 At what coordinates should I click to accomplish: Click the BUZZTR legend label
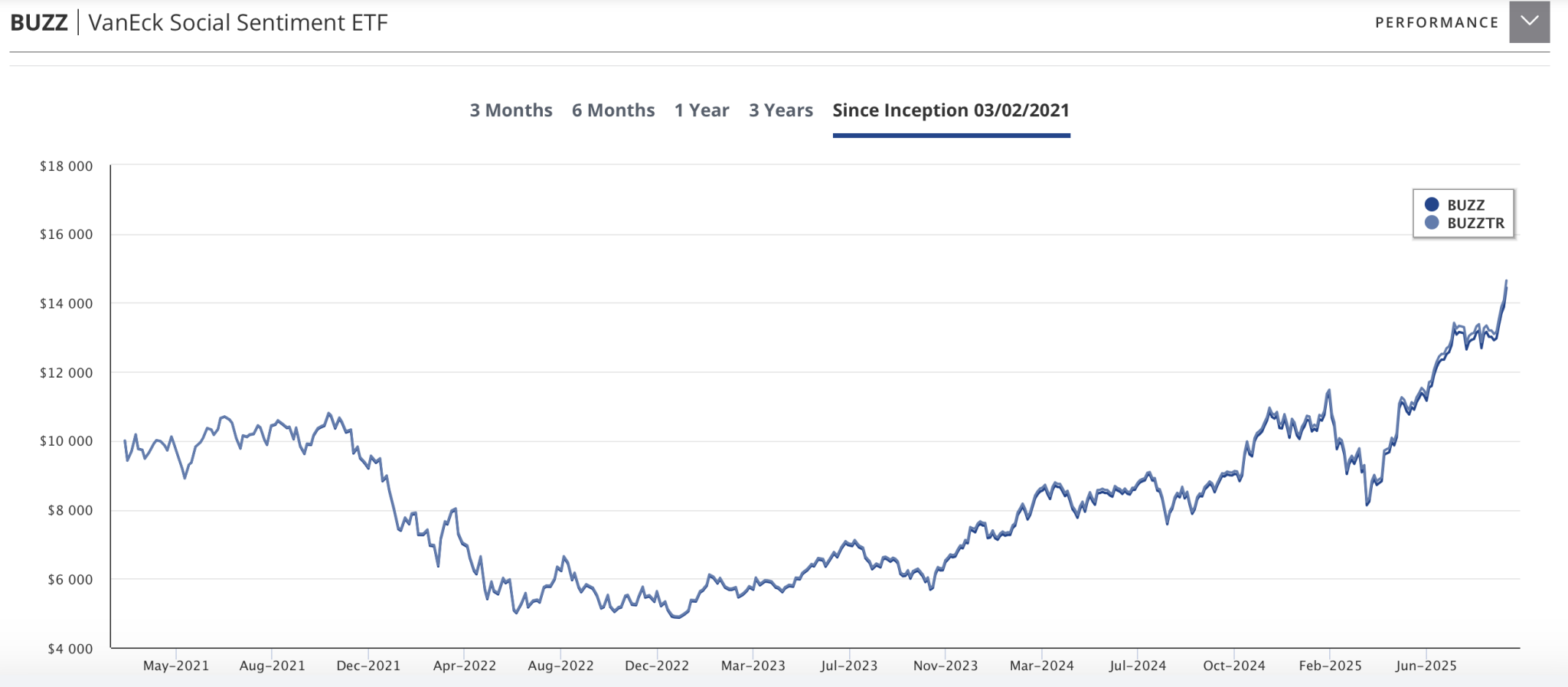click(1475, 223)
